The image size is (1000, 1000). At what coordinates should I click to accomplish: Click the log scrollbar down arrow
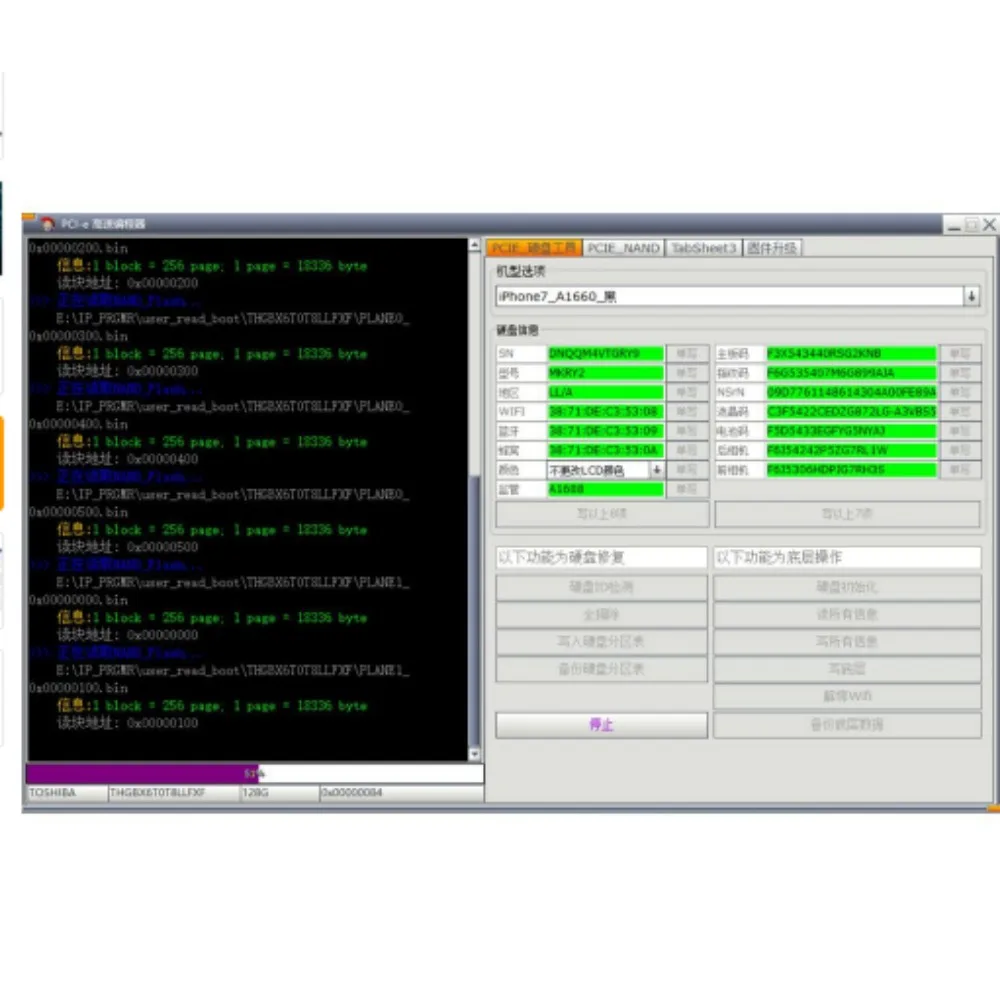[x=474, y=754]
